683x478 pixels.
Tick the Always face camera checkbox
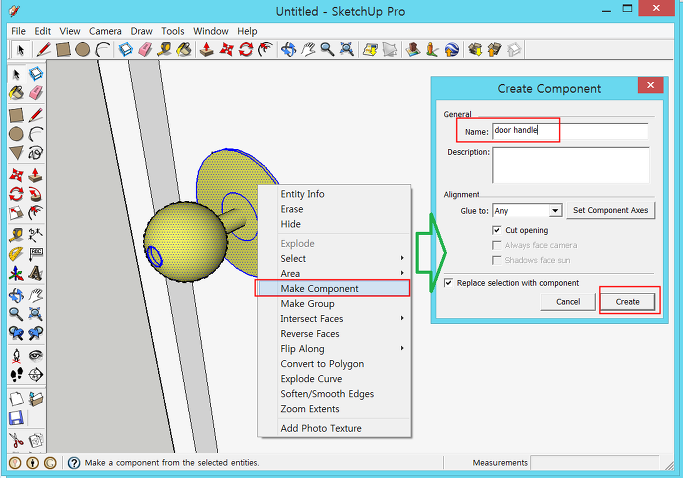[497, 245]
